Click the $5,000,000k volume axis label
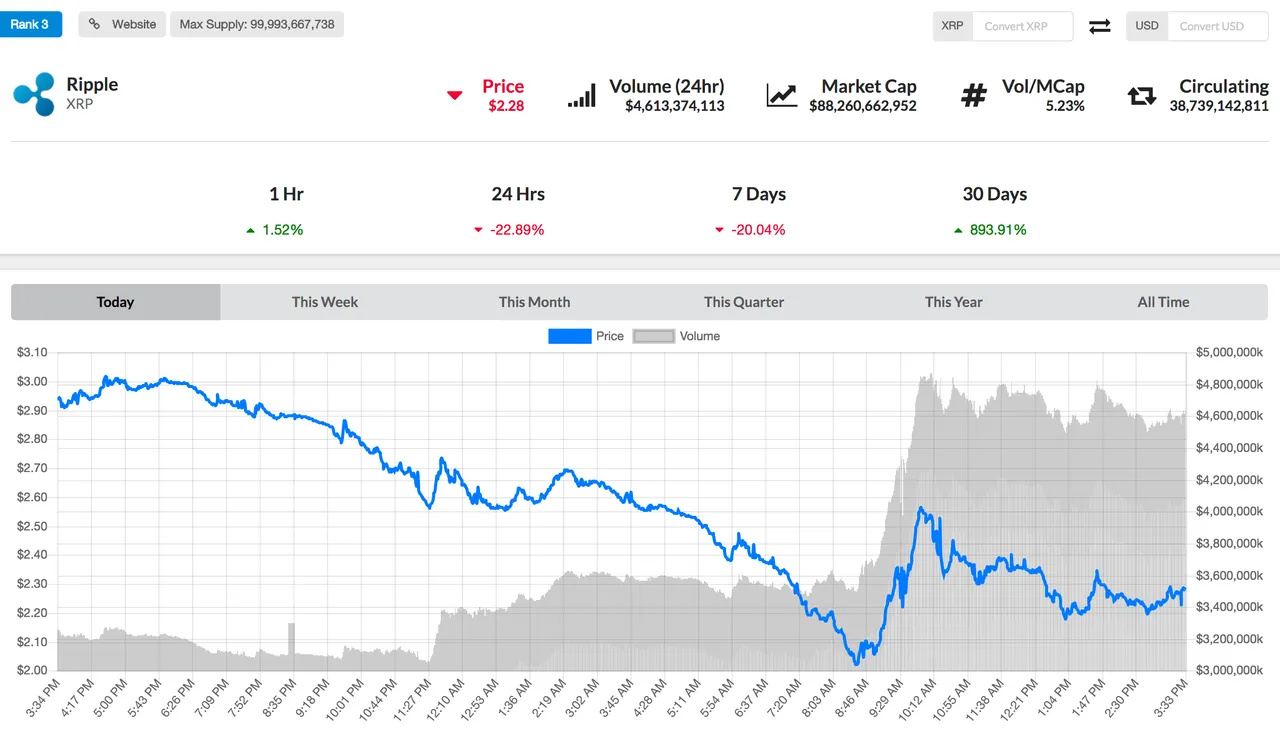The width and height of the screenshot is (1280, 751). 1229,353
